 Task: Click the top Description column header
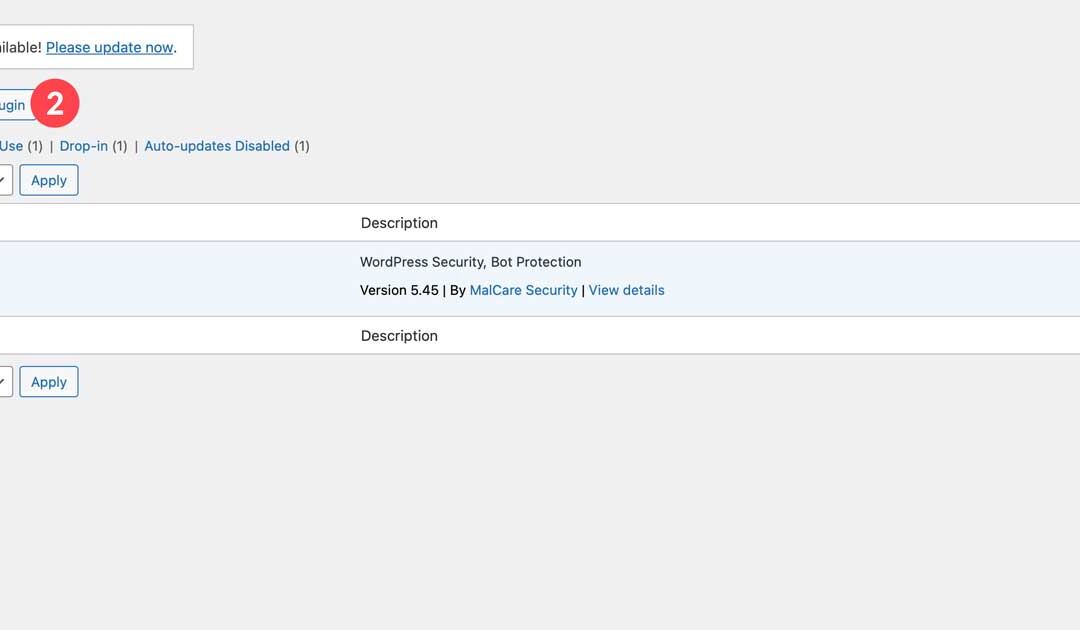click(399, 223)
